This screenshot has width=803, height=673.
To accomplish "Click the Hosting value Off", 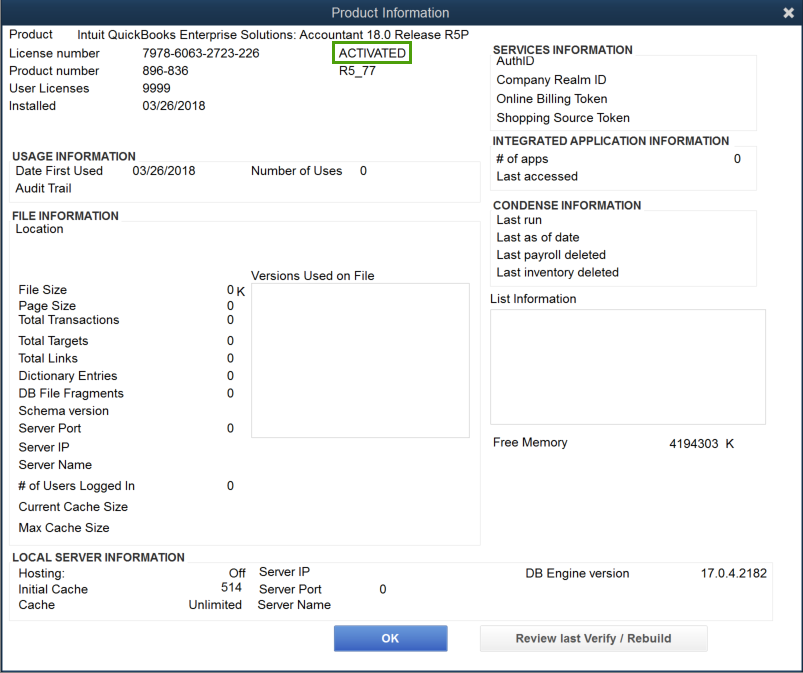I will [x=237, y=573].
